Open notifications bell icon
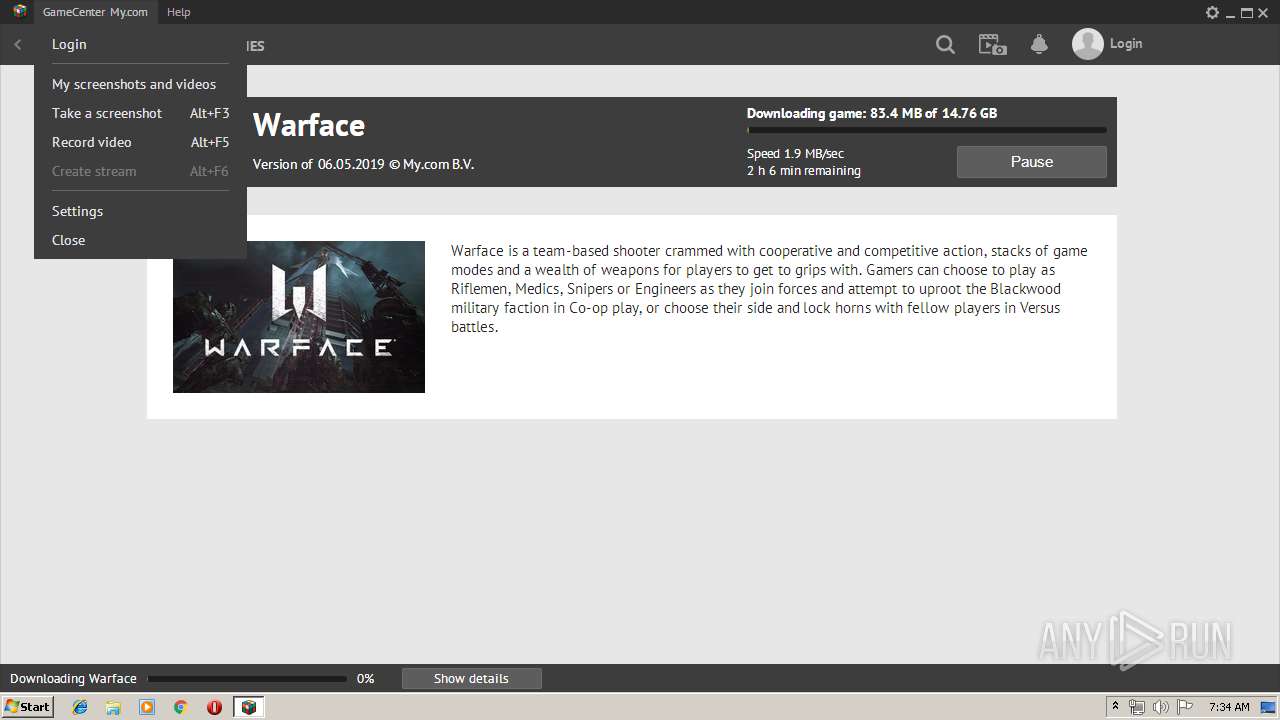Image resolution: width=1280 pixels, height=720 pixels. click(1039, 44)
